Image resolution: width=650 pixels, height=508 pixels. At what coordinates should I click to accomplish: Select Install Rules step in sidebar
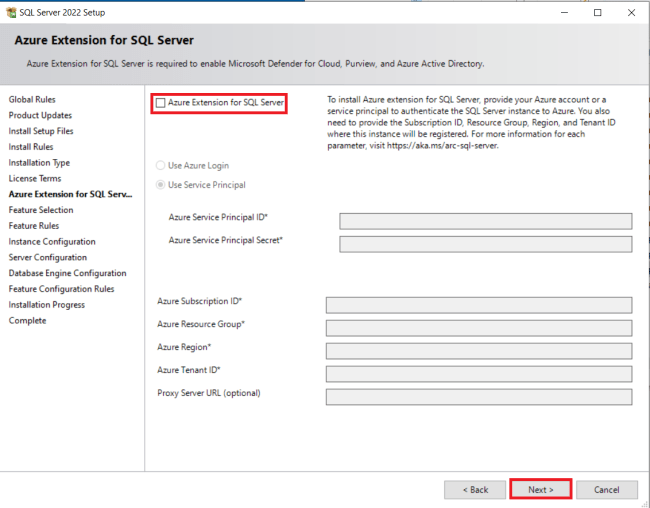tap(31, 147)
